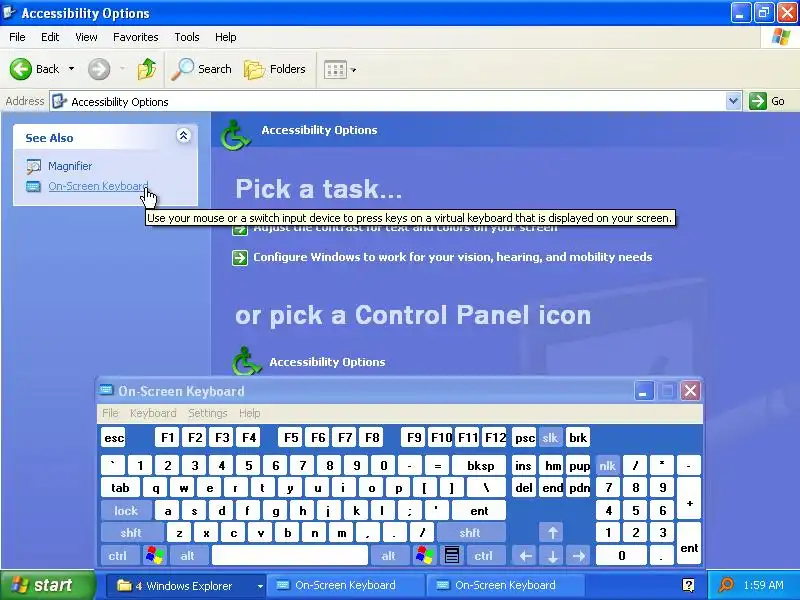The width and height of the screenshot is (800, 600).
Task: Toggle the Folders pane button
Action: point(275,69)
